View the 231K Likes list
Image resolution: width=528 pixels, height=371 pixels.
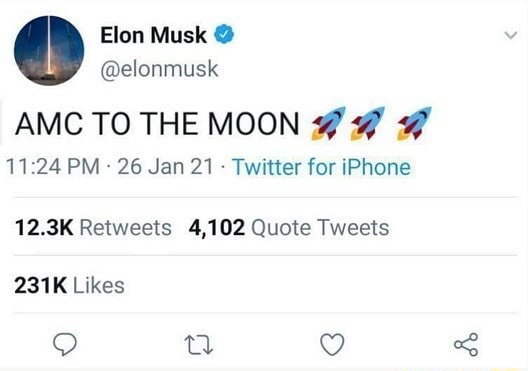[x=69, y=285]
